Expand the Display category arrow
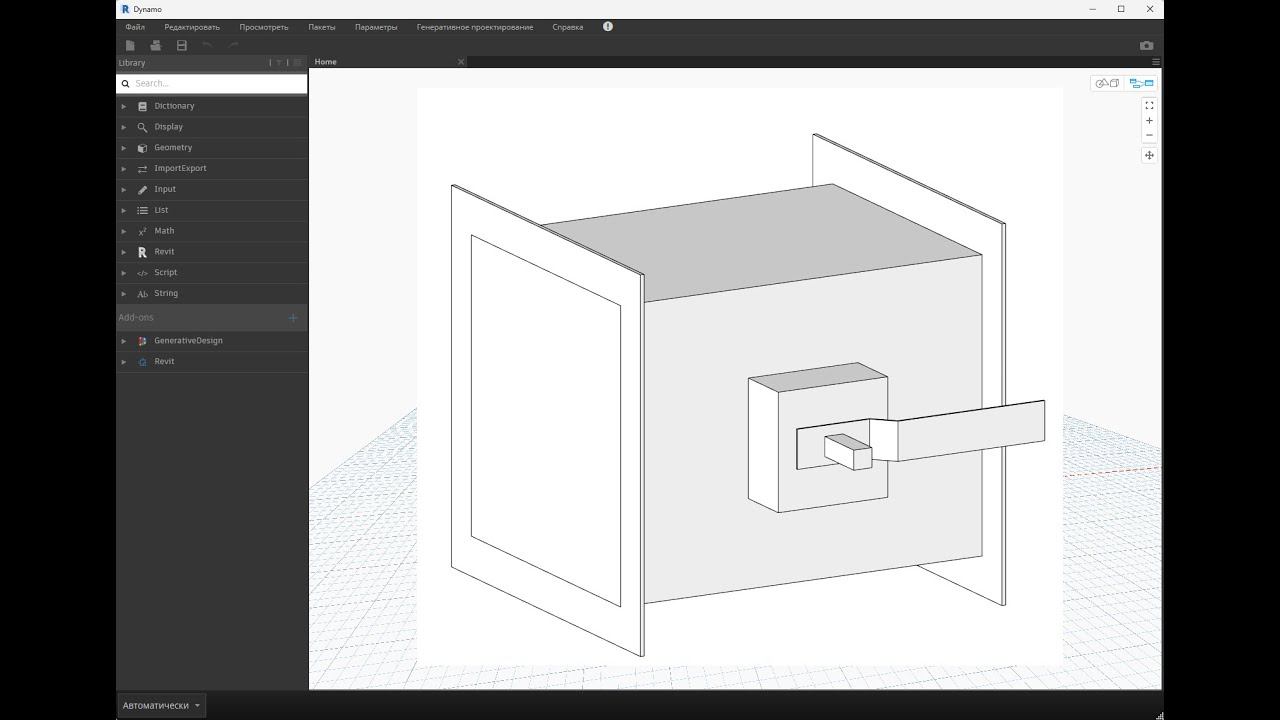 pos(124,127)
